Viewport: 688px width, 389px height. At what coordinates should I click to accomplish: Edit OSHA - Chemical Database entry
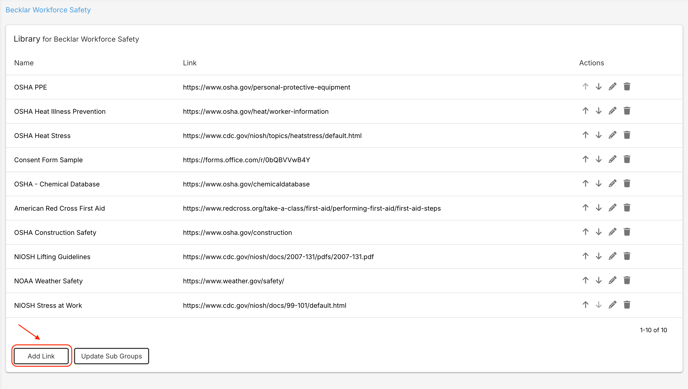[x=613, y=183]
